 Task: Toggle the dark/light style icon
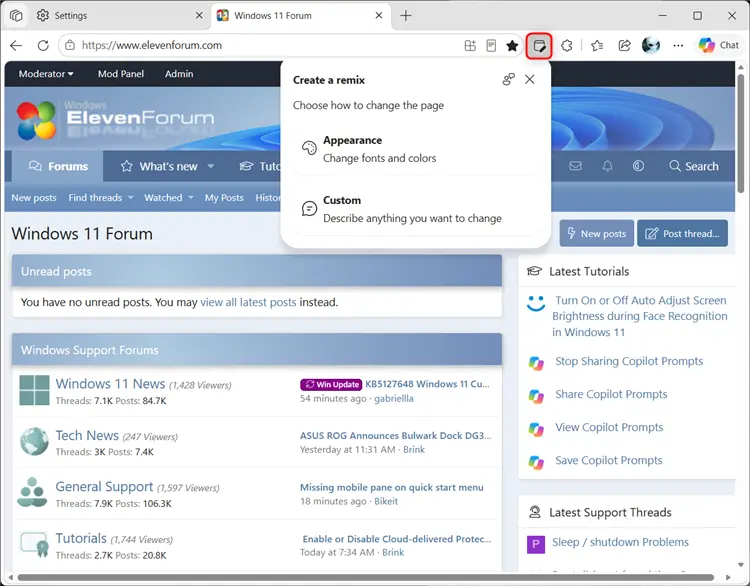(x=638, y=166)
